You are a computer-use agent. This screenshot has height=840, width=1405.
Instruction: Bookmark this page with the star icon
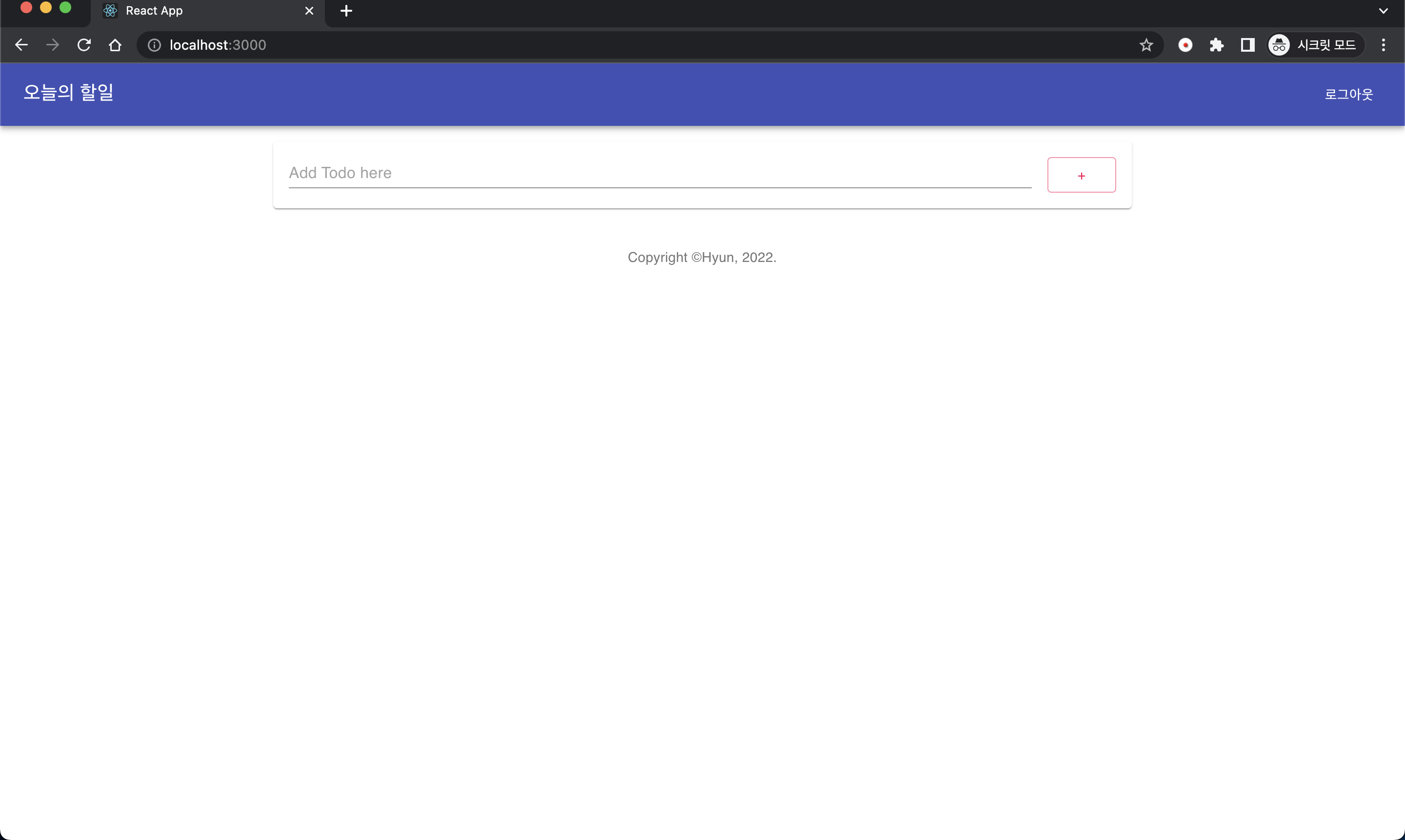1146,45
